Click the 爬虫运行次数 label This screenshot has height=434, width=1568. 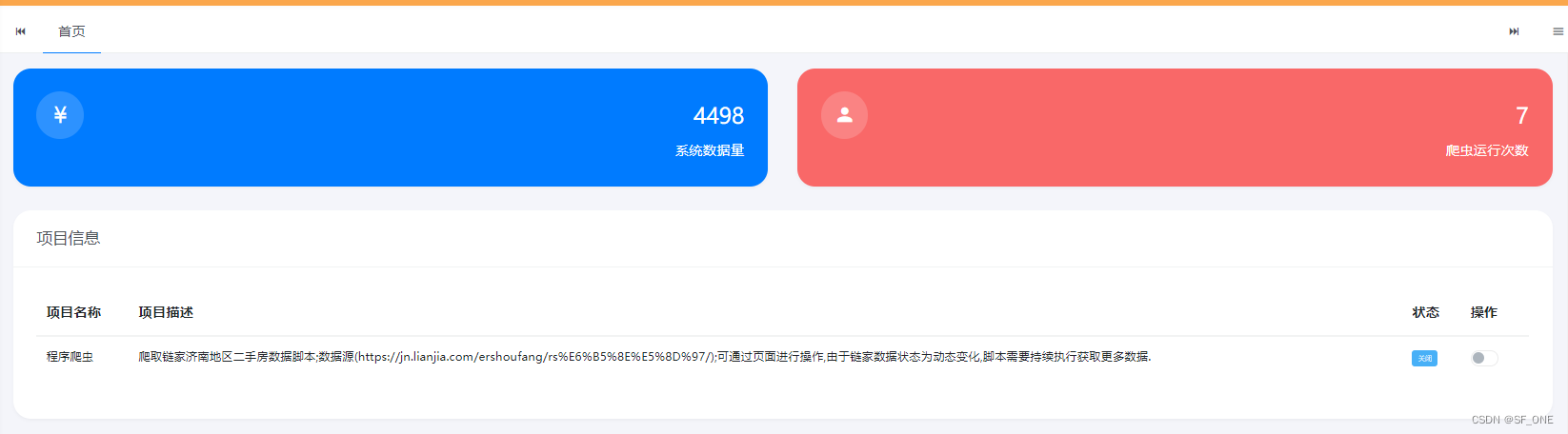coord(1487,150)
